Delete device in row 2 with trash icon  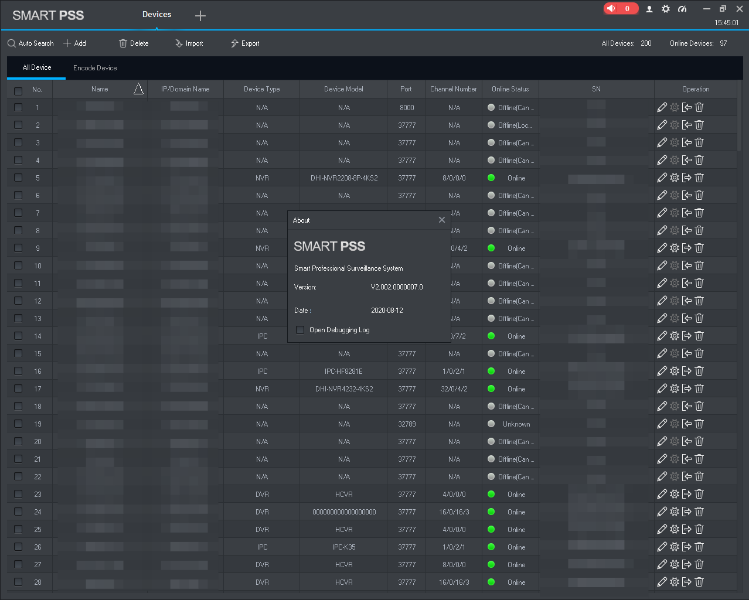[699, 125]
